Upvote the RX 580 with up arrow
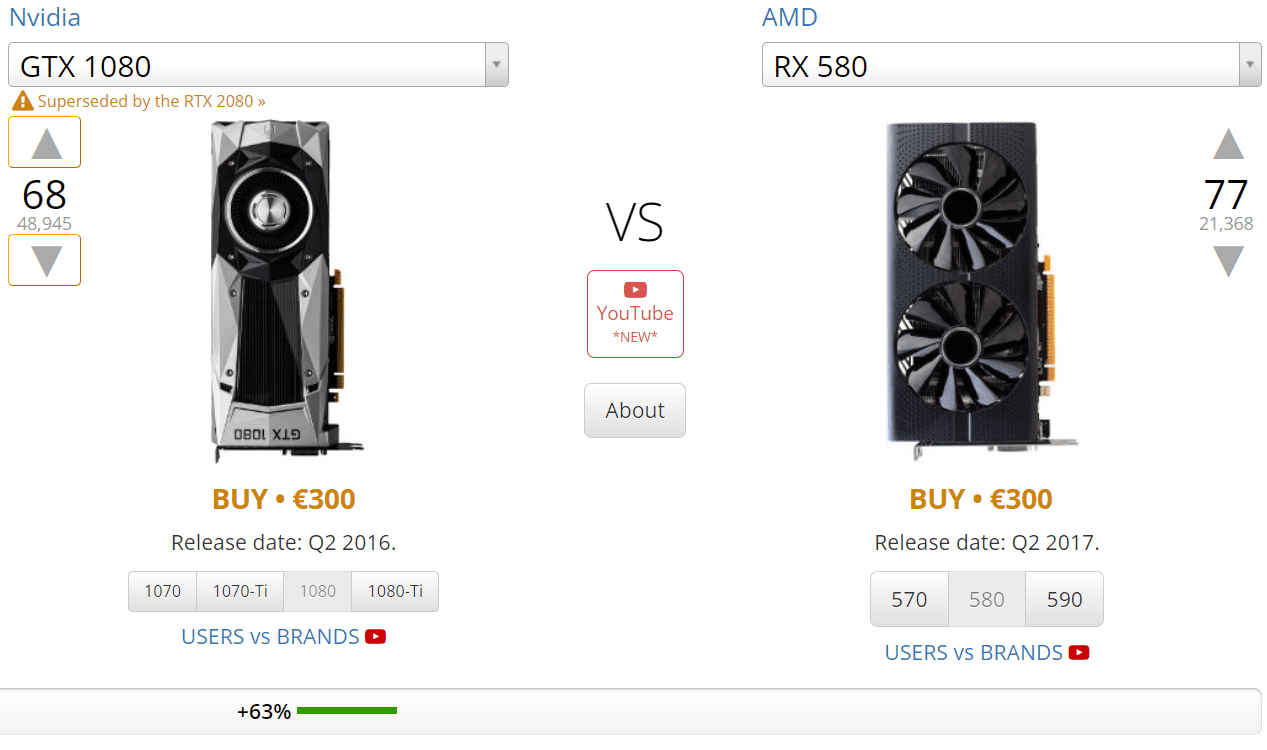 1228,144
